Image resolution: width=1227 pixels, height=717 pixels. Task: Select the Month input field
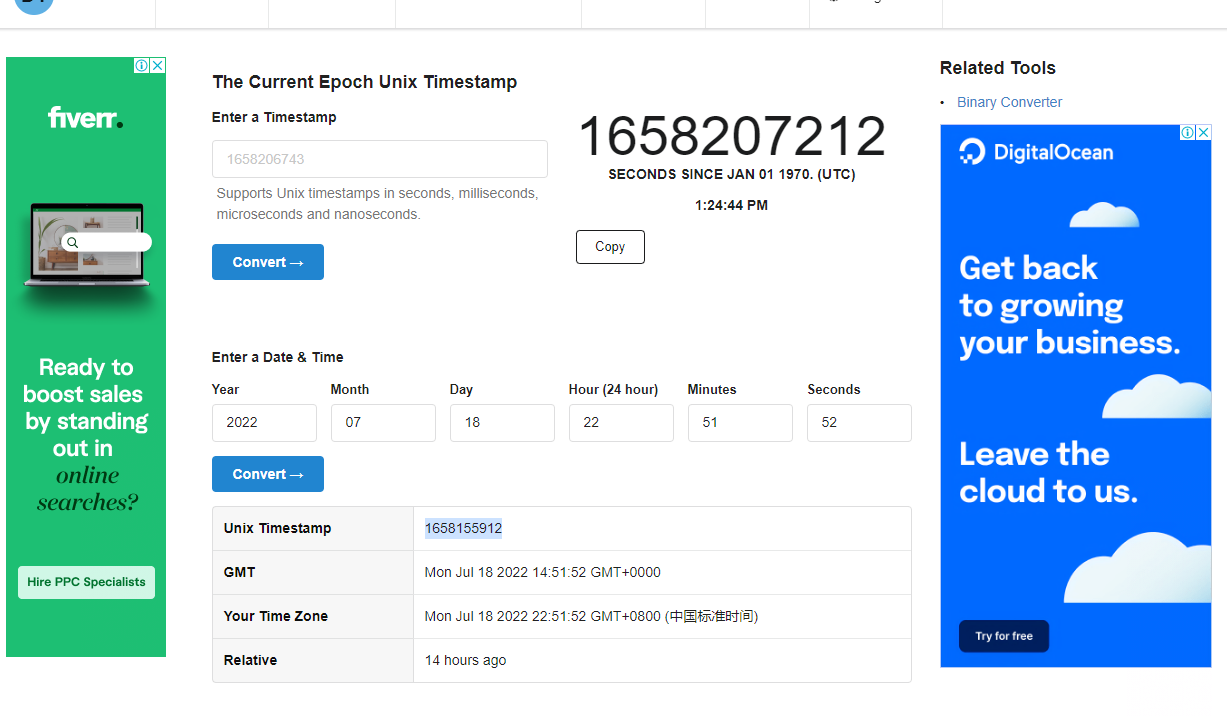(383, 422)
